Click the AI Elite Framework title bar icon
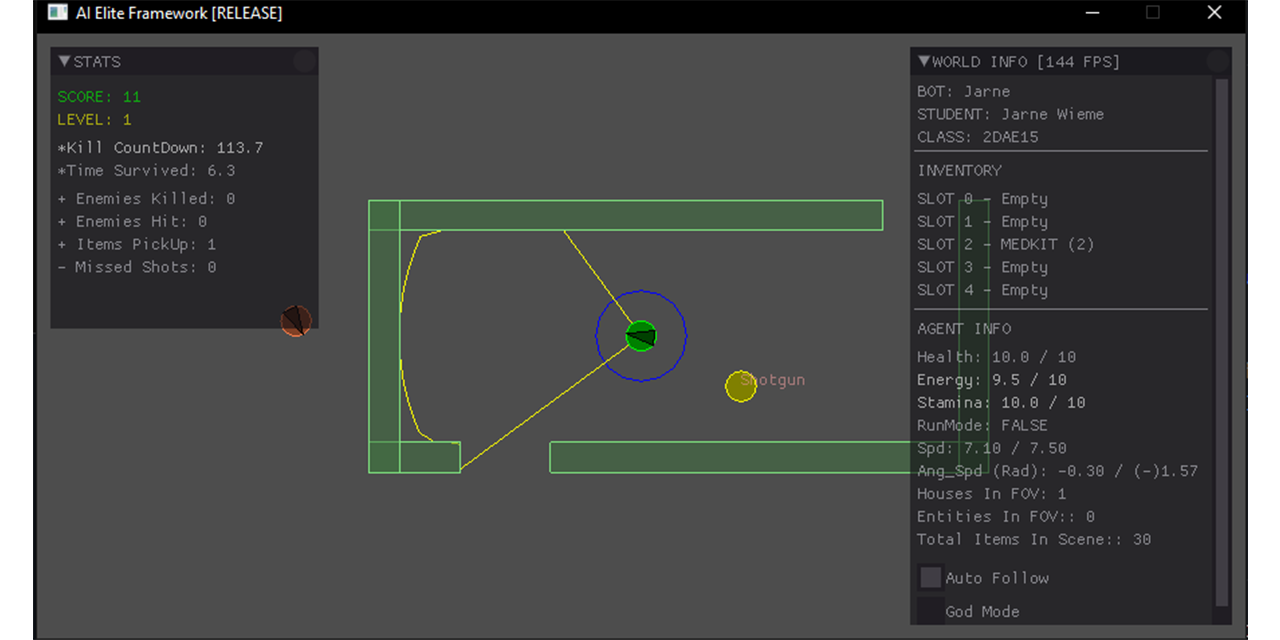 [x=58, y=13]
